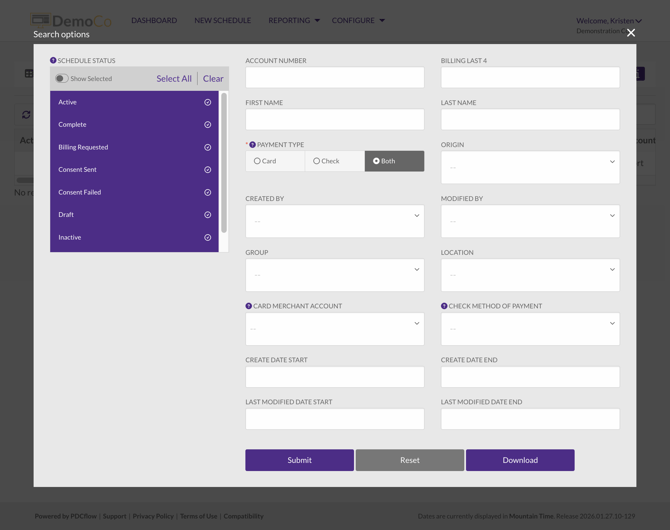Screen dimensions: 670x530
Task: Deselect the Consent Failed status
Action: coord(134,192)
